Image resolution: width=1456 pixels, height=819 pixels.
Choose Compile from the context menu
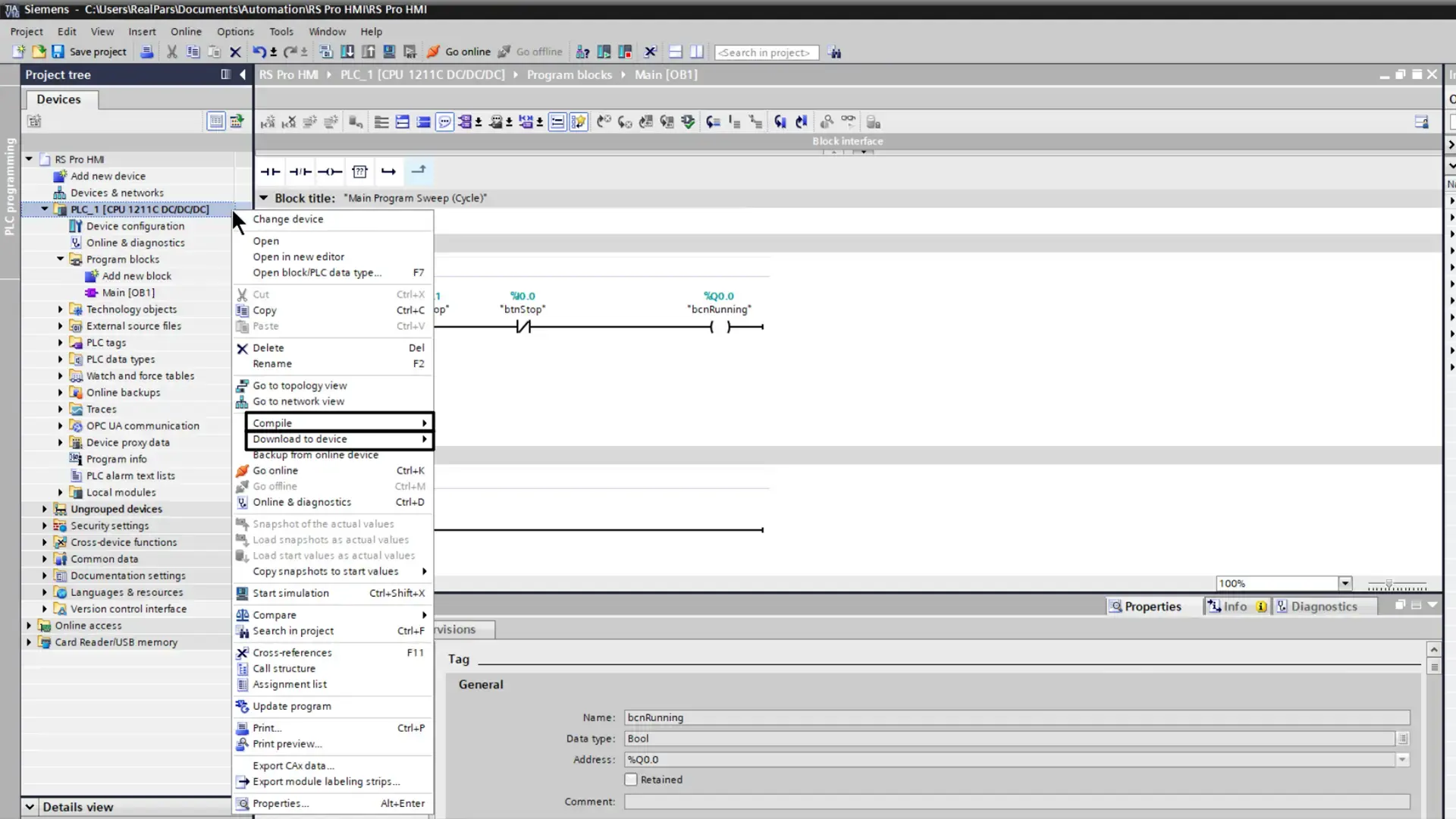pyautogui.click(x=339, y=423)
